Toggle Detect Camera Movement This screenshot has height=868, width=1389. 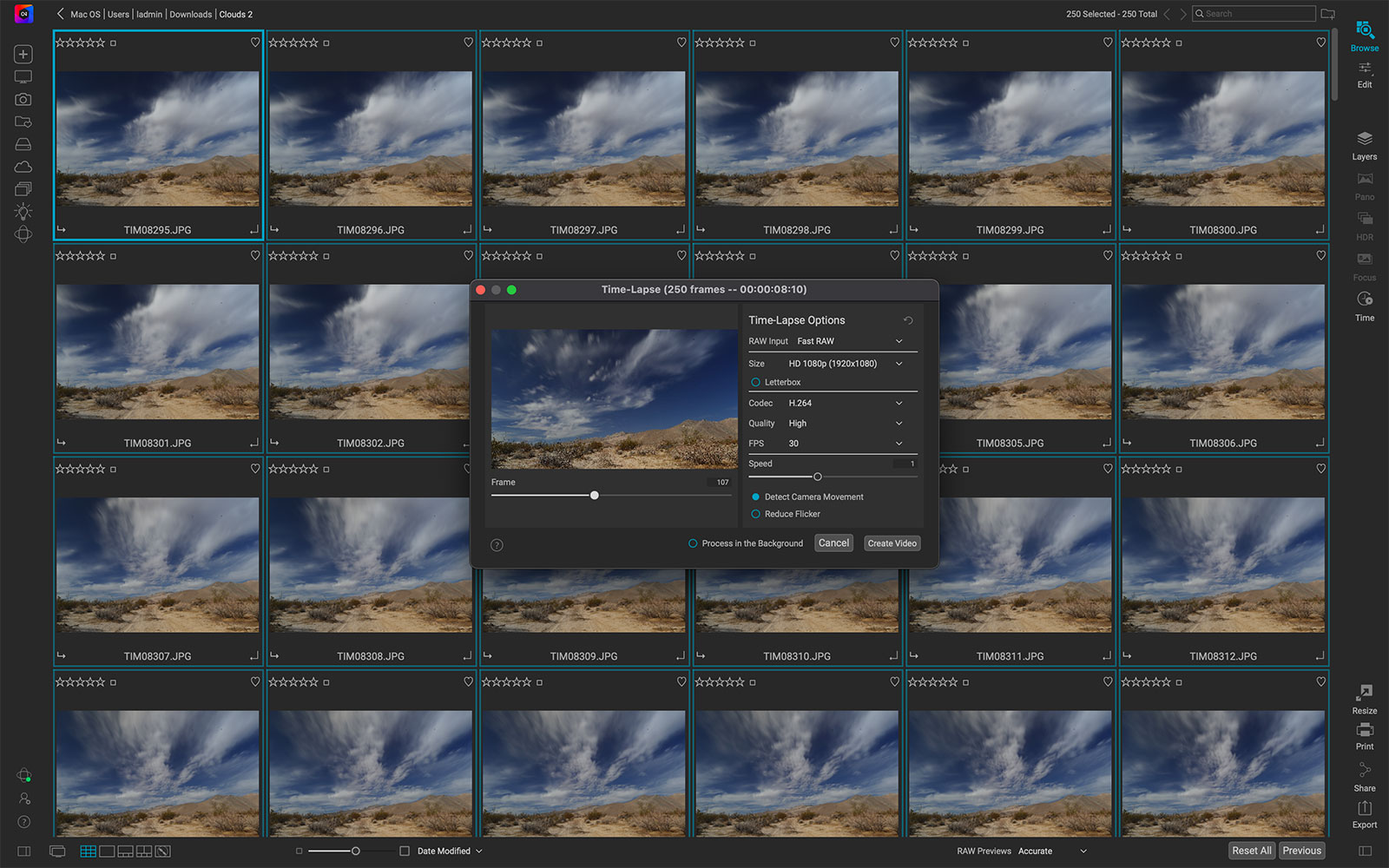click(x=755, y=497)
